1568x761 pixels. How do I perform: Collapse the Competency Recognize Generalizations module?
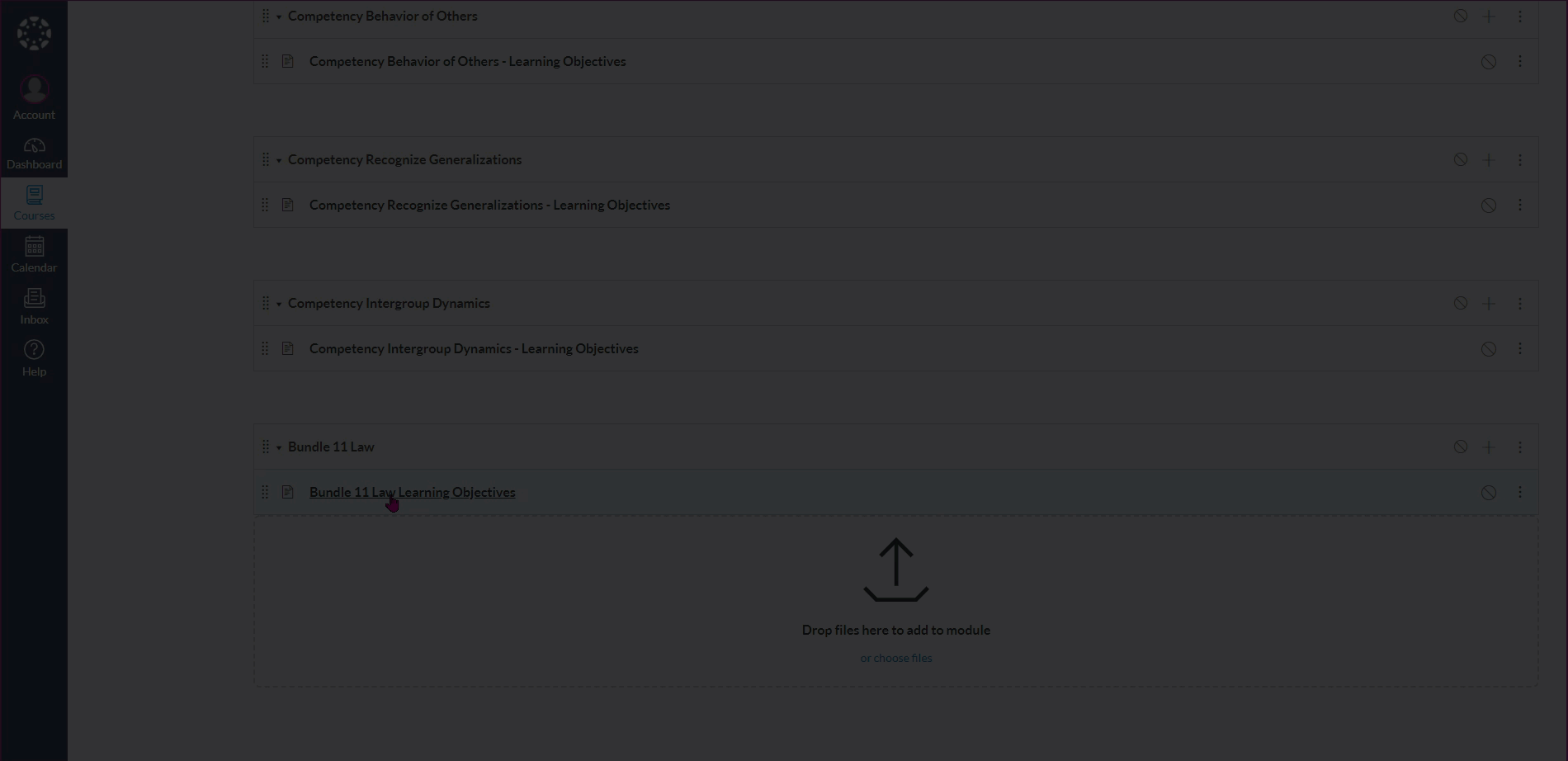279,160
